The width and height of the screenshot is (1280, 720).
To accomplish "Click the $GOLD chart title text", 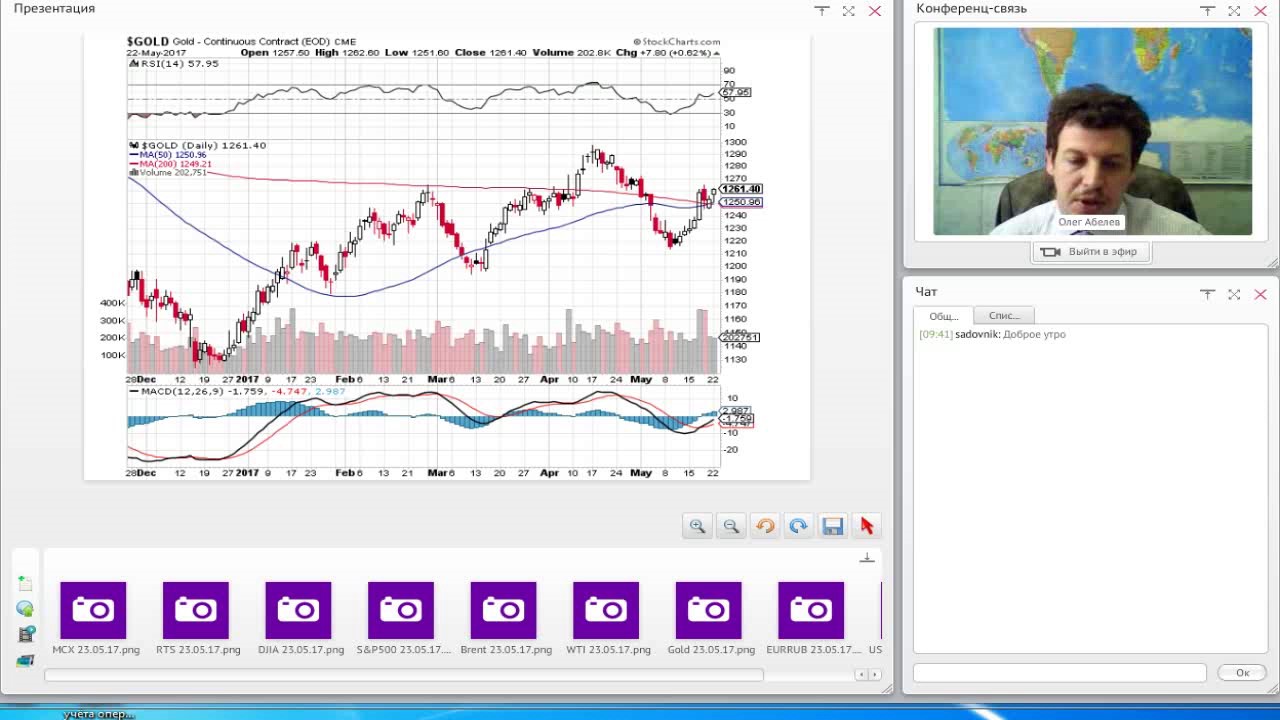I will click(x=241, y=42).
